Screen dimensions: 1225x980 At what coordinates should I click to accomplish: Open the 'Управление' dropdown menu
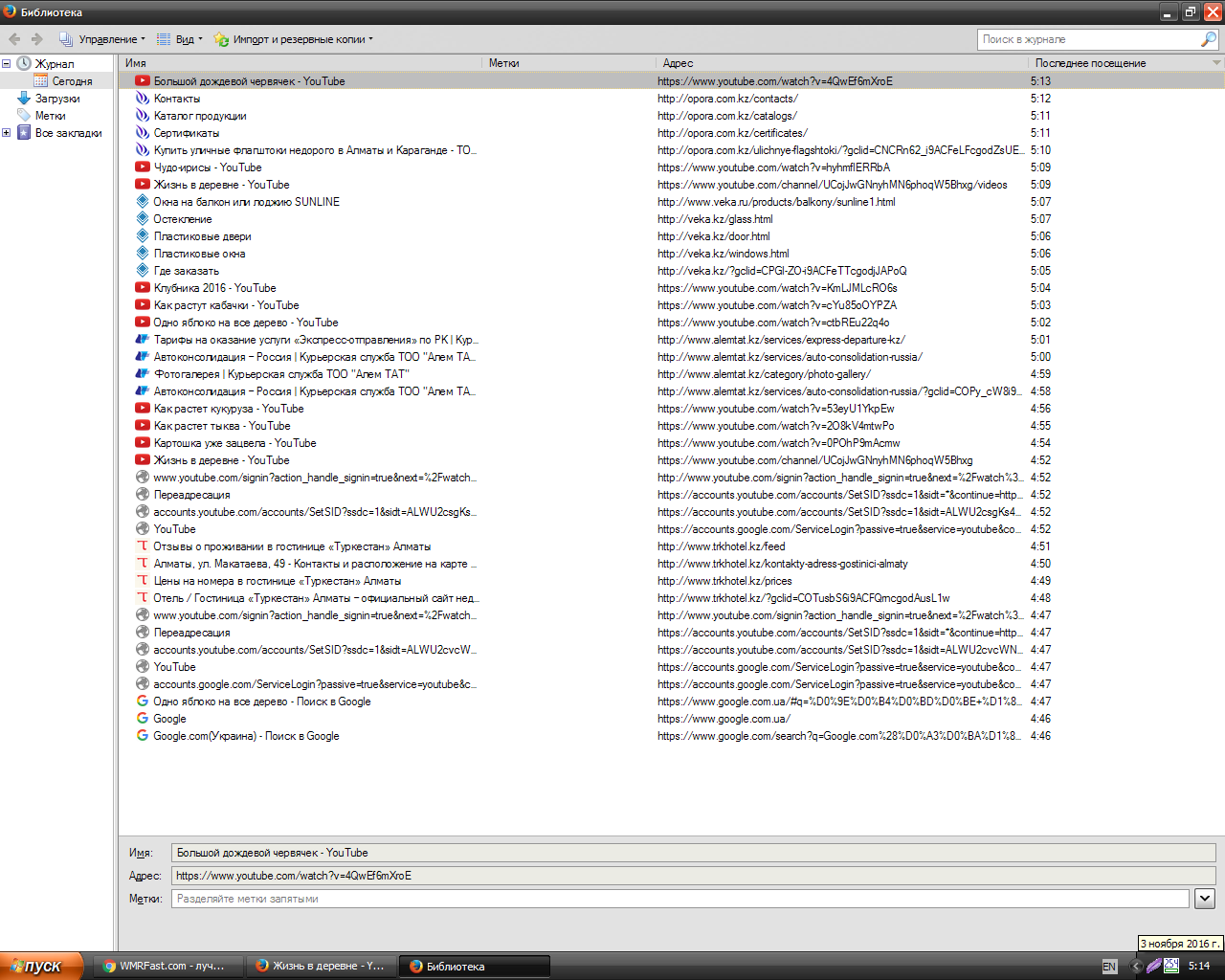pos(101,39)
